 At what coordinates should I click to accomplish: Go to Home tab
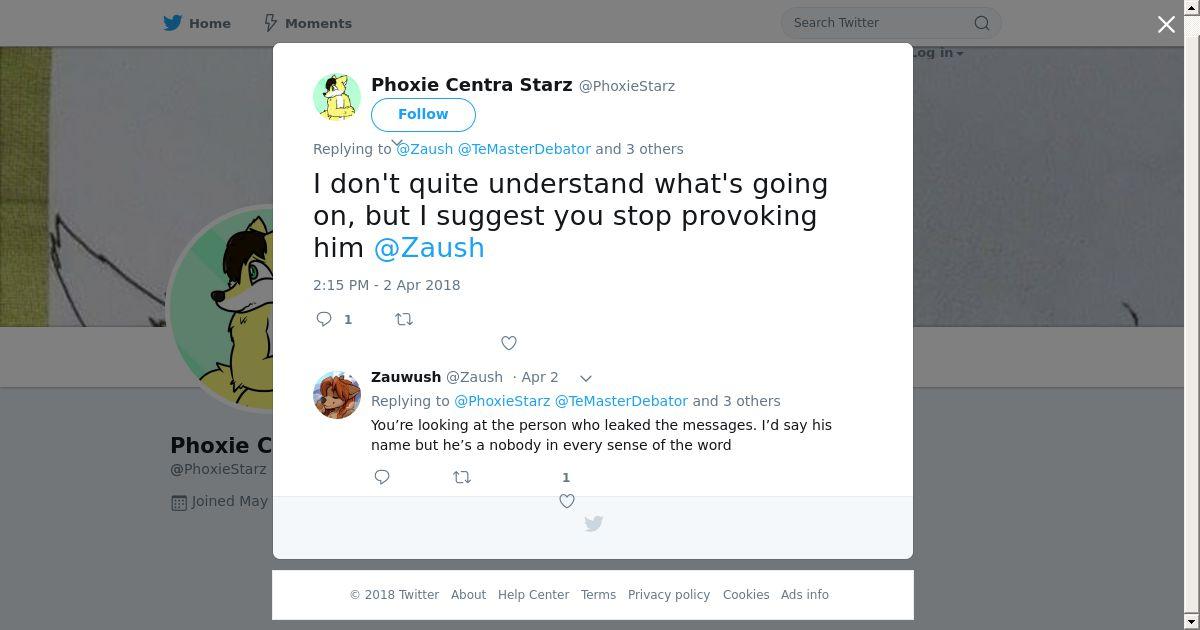click(x=198, y=23)
